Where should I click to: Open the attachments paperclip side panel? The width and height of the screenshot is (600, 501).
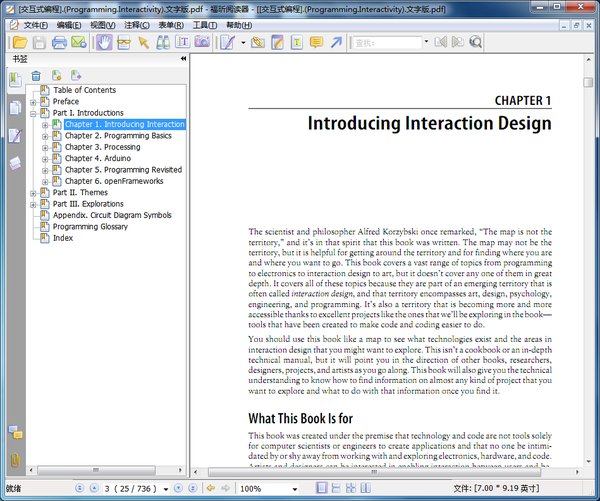click(15, 459)
